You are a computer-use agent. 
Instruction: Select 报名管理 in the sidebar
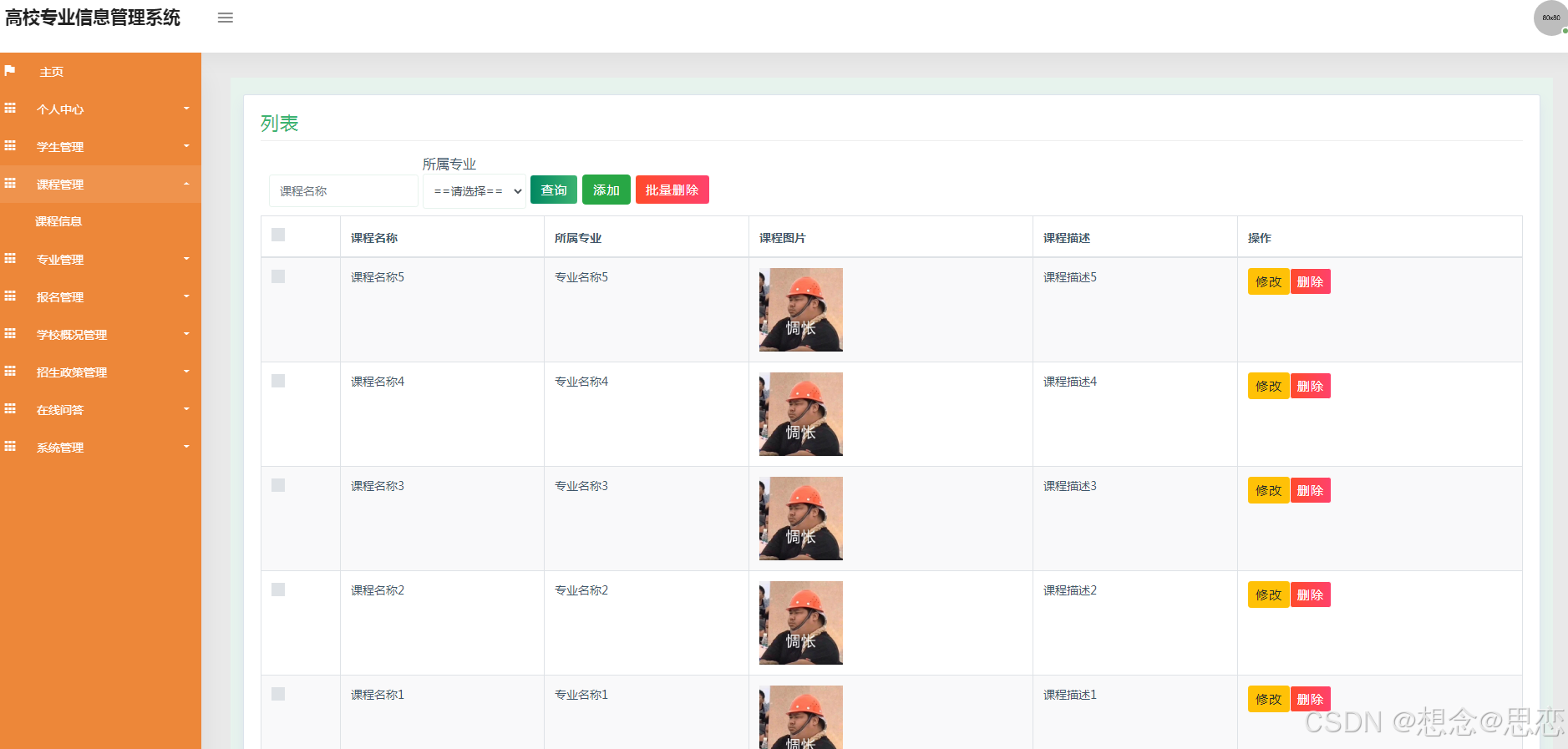(60, 297)
